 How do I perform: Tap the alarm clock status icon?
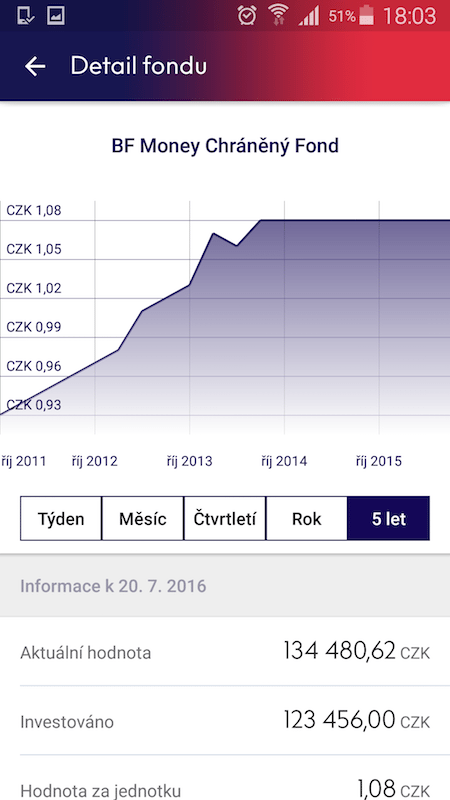click(247, 16)
